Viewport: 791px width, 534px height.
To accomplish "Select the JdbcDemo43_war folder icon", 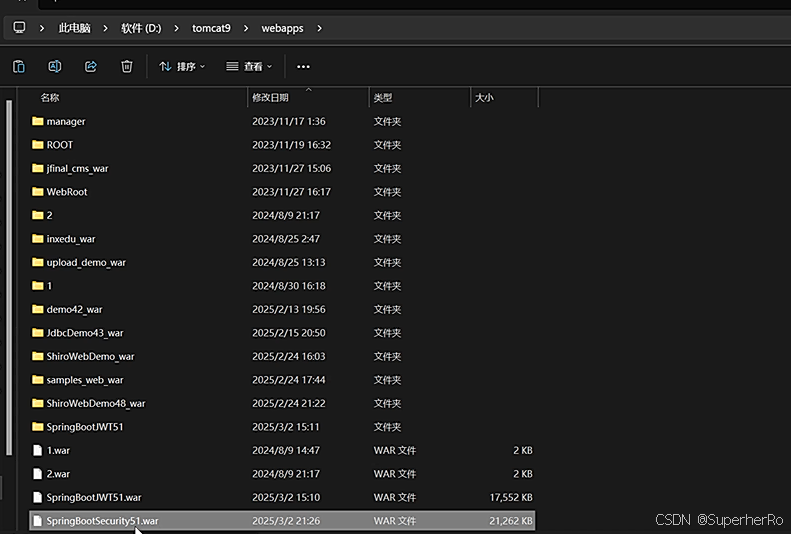I will (37, 332).
